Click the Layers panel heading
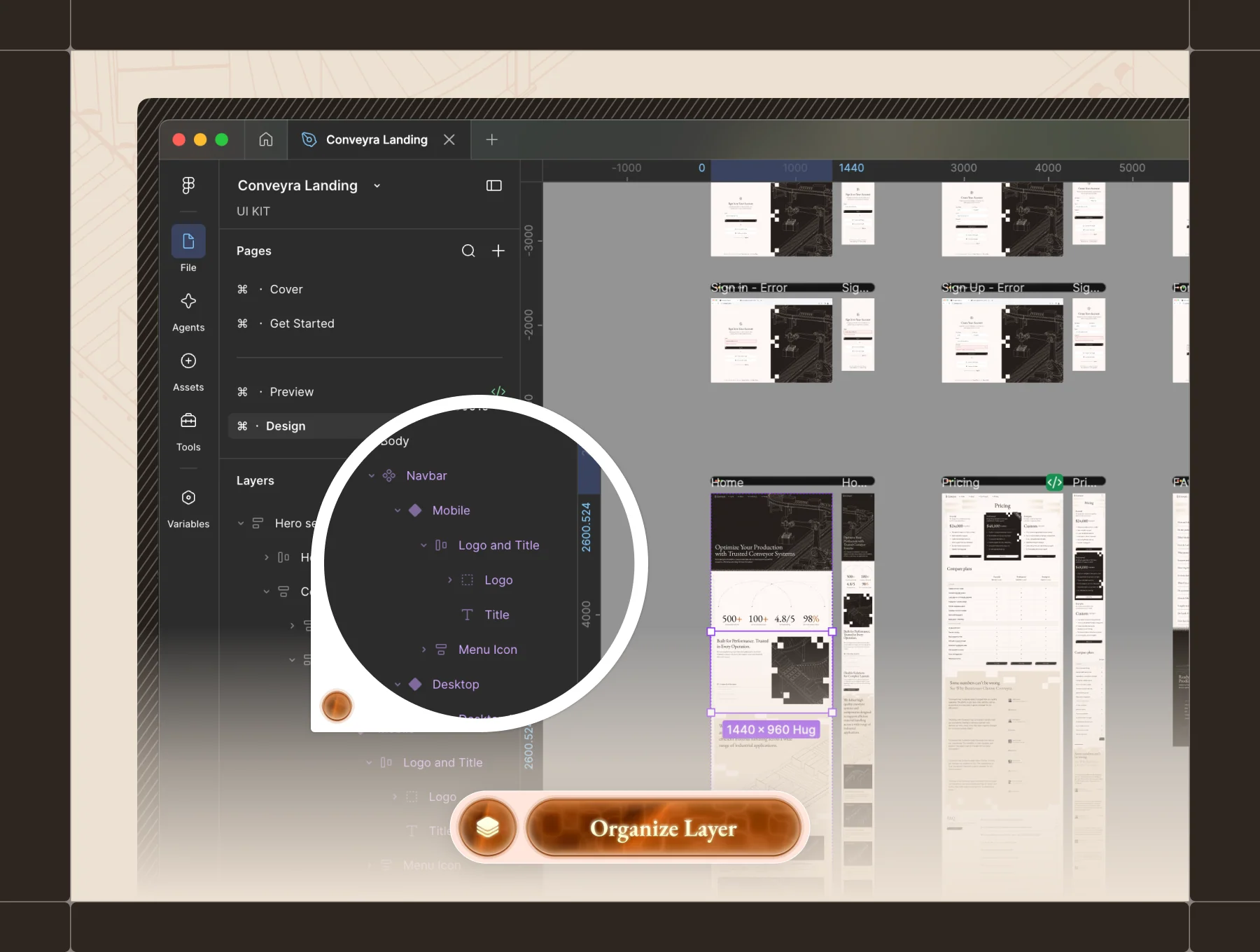Viewport: 1260px width, 952px height. (x=255, y=481)
